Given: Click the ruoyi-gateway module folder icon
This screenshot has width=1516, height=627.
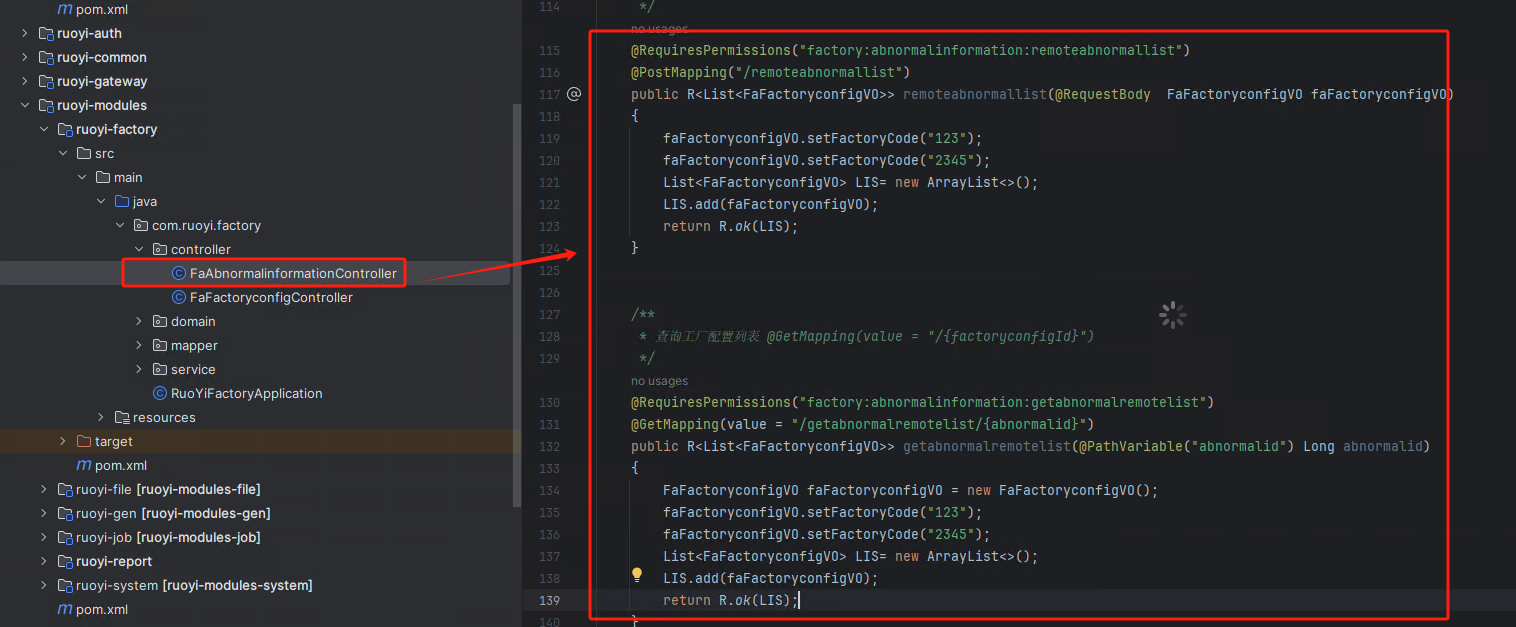Looking at the screenshot, I should (46, 81).
